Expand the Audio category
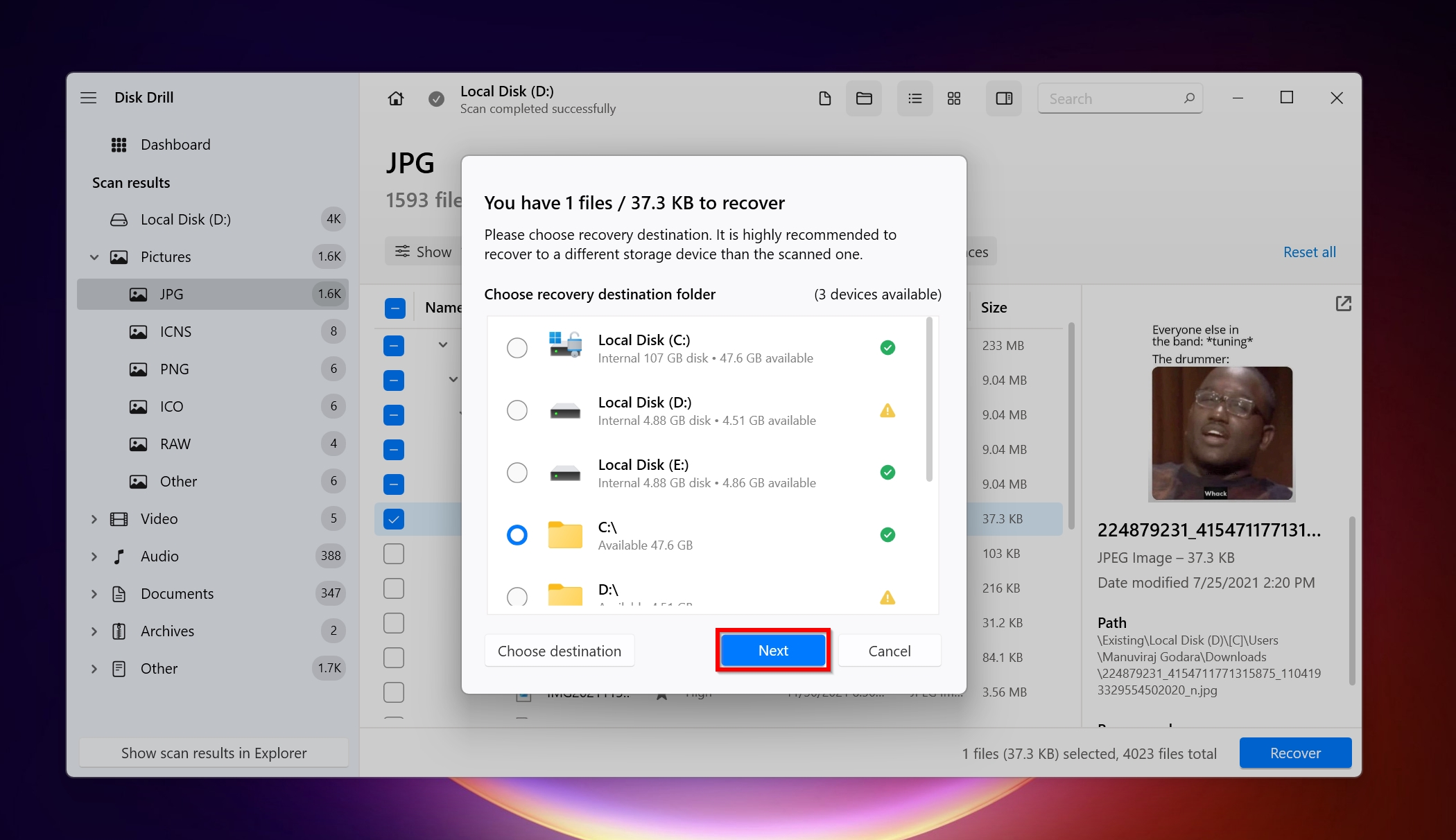 coord(94,557)
